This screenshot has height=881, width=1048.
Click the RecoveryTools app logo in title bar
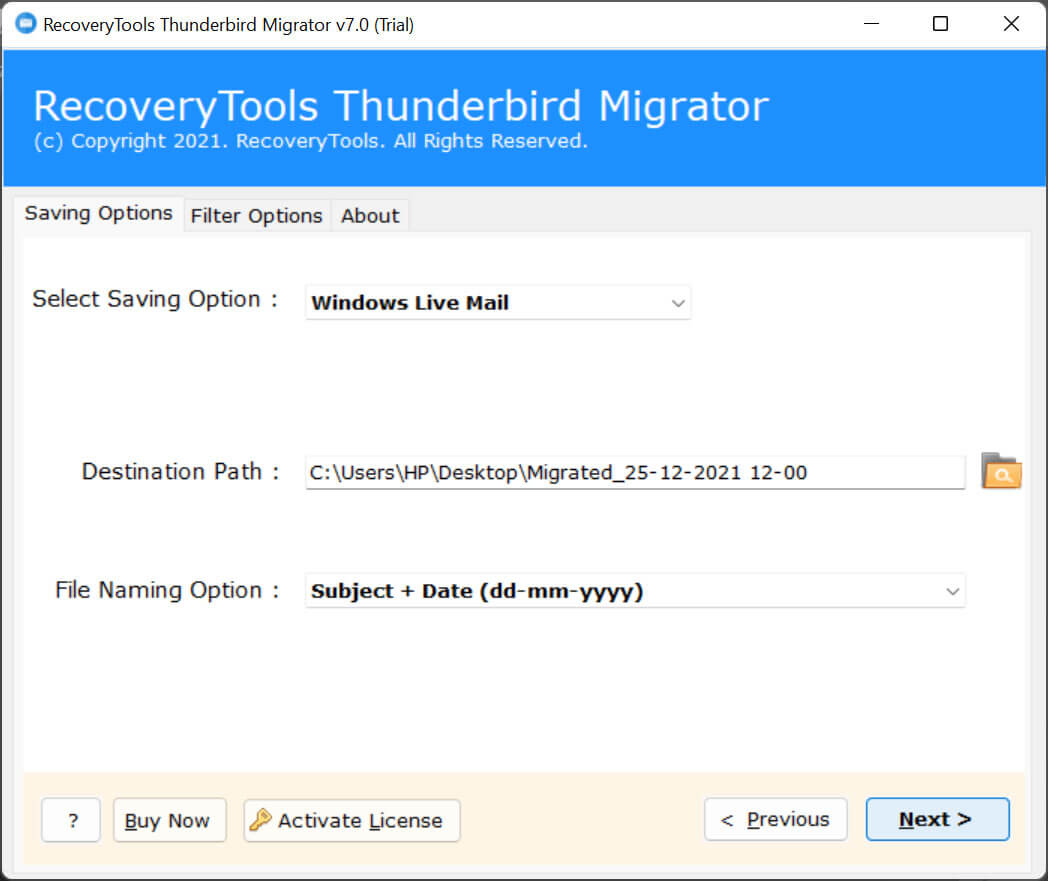25,23
